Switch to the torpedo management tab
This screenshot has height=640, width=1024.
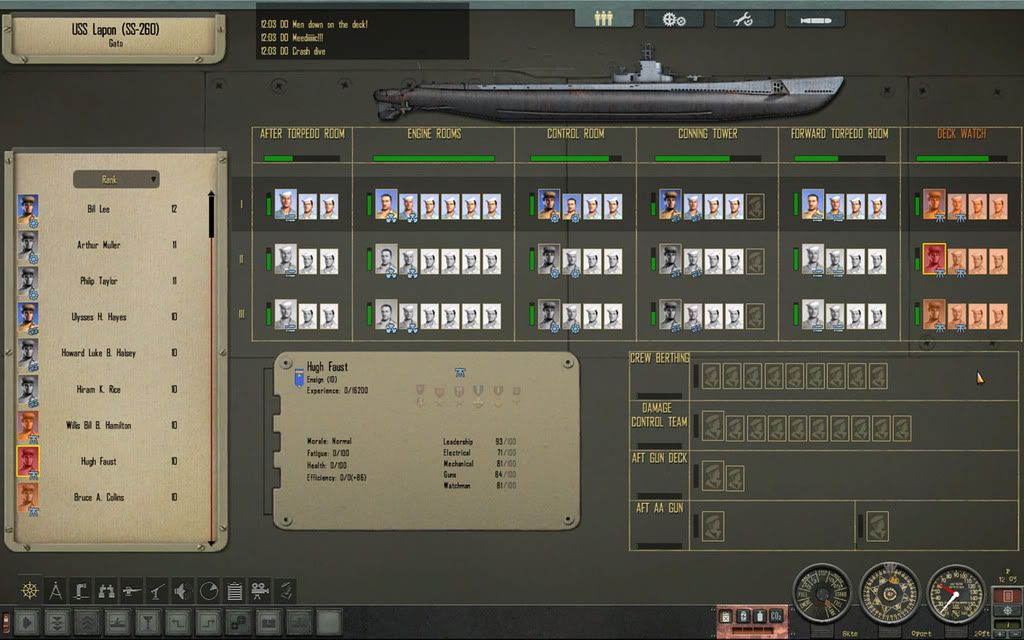point(815,19)
